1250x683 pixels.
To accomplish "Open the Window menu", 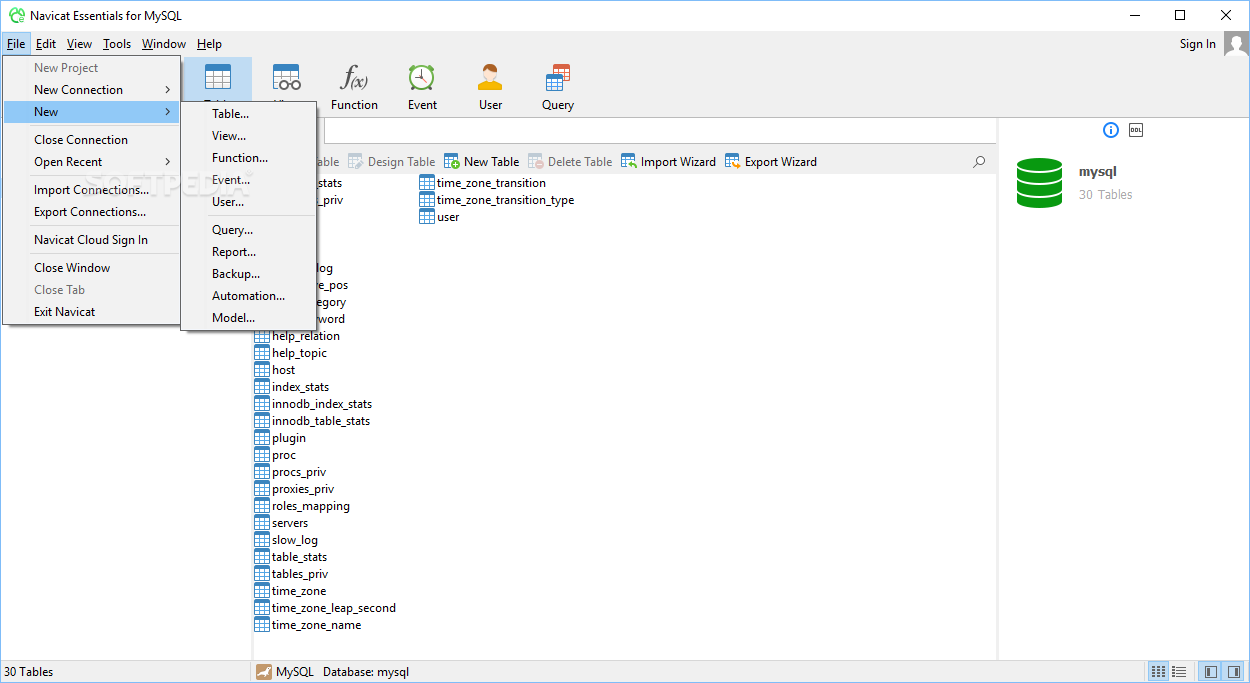I will (164, 44).
